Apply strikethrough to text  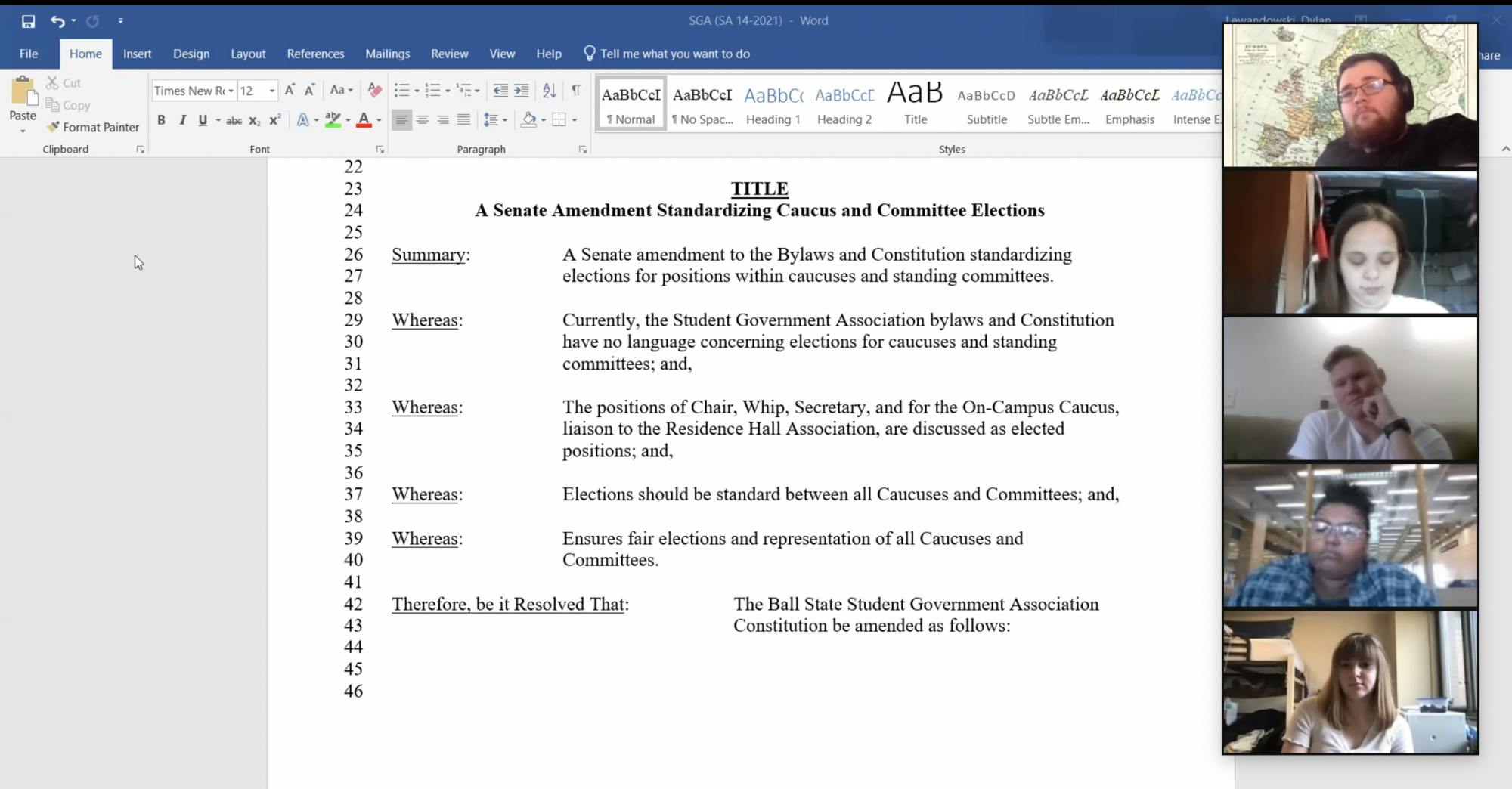pos(234,119)
